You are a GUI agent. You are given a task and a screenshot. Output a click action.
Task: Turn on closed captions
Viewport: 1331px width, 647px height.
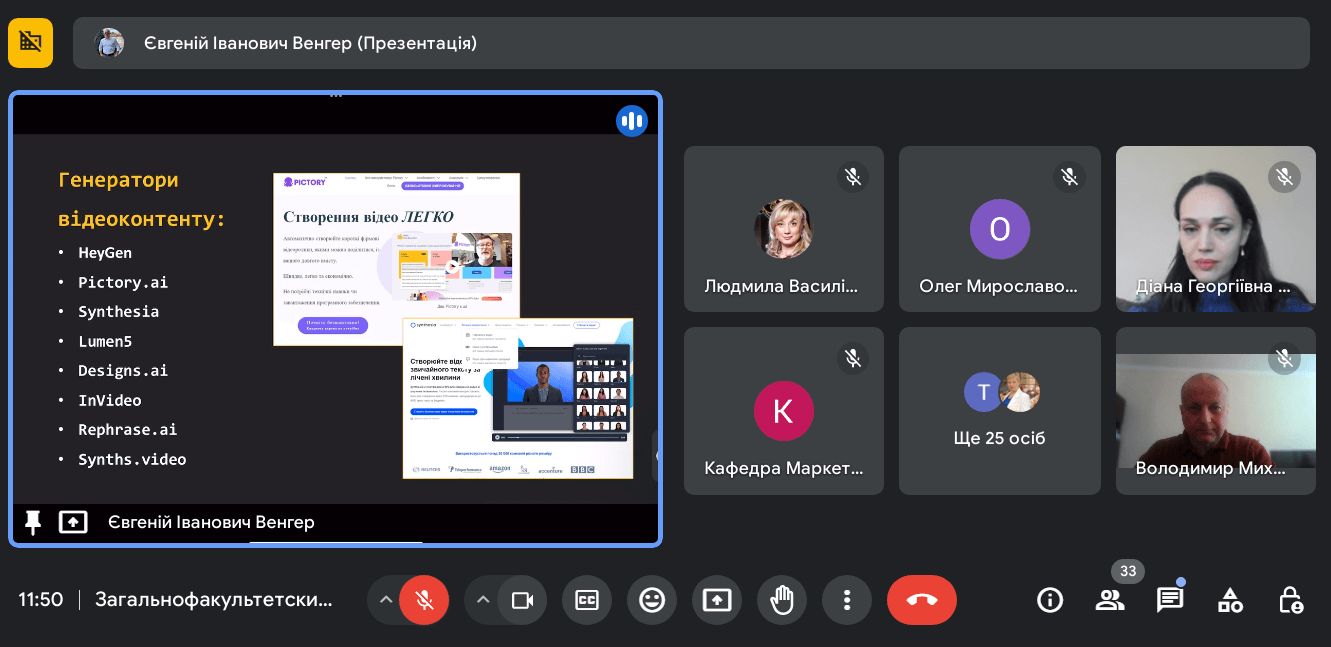click(x=587, y=600)
